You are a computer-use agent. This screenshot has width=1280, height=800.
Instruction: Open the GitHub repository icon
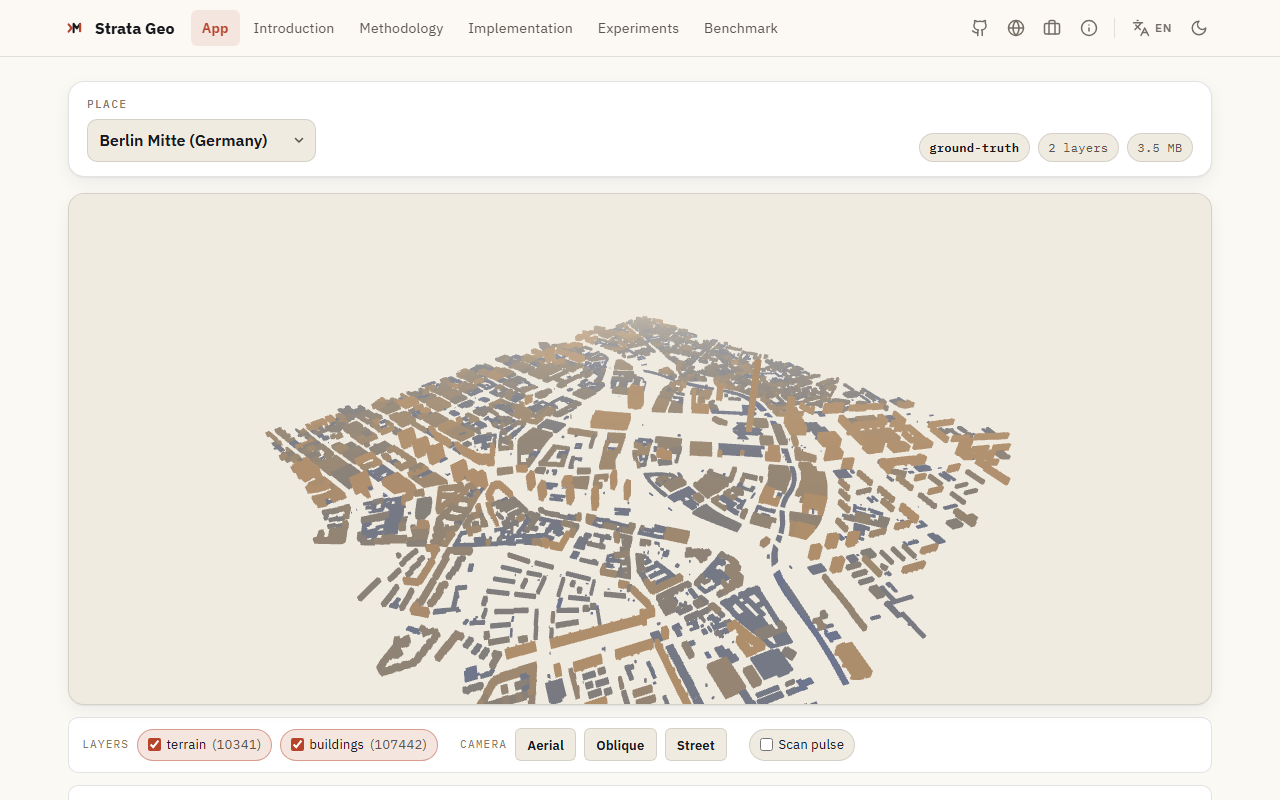[980, 28]
